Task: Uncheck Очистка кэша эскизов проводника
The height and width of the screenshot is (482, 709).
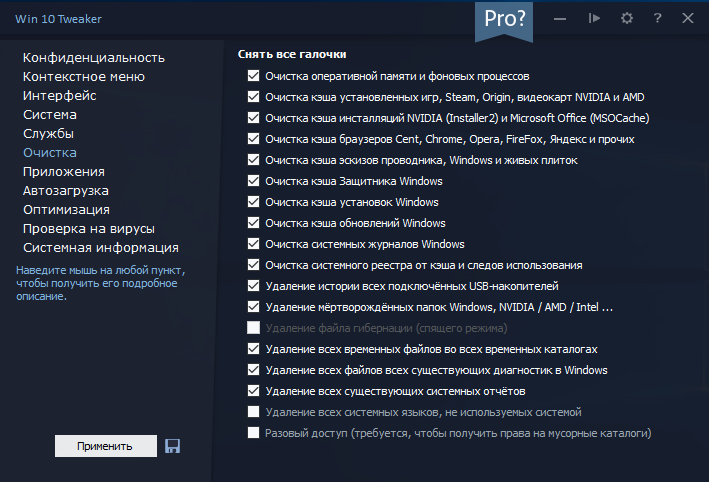Action: (x=253, y=160)
